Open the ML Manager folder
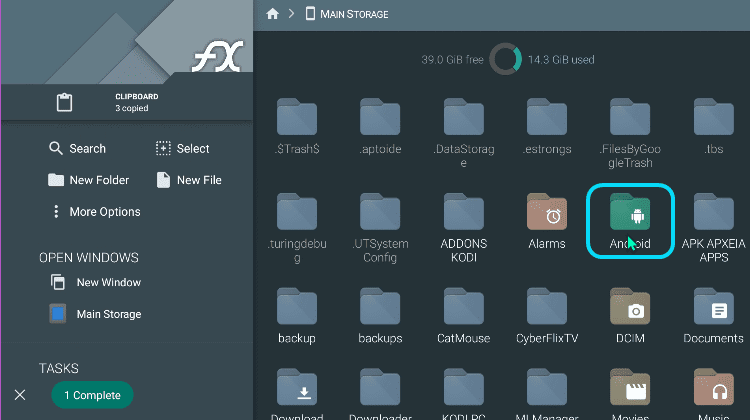750x420 pixels. tap(547, 394)
